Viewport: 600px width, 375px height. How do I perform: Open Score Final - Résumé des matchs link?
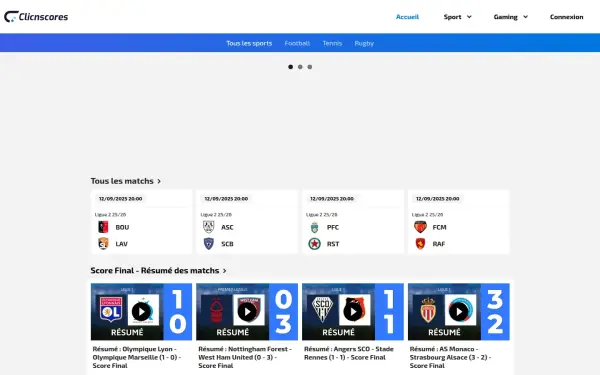[158, 271]
